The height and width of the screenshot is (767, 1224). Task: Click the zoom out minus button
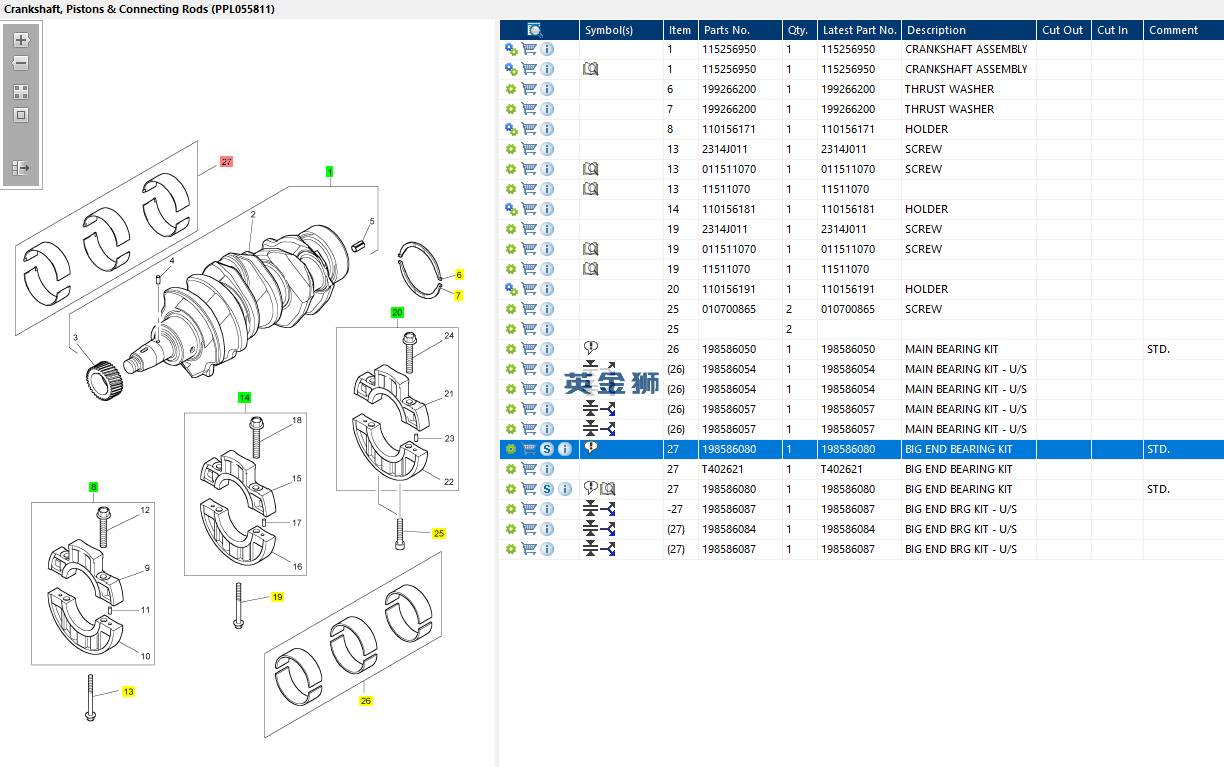coord(21,64)
